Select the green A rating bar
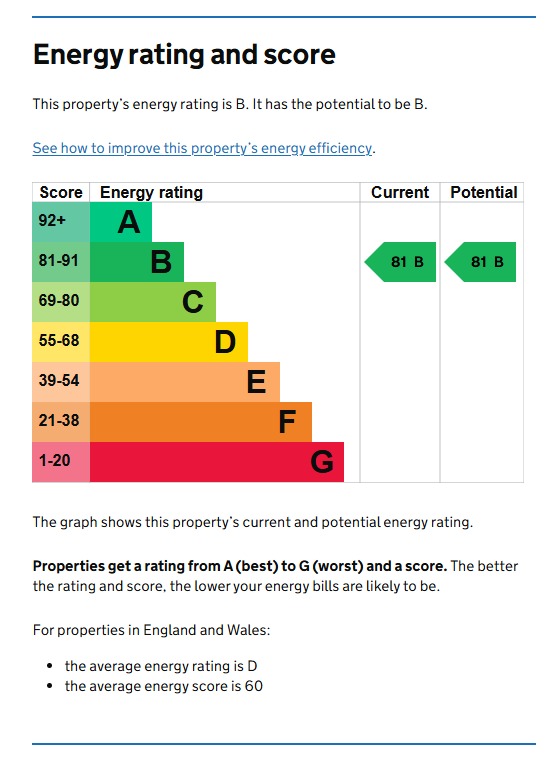 pyautogui.click(x=121, y=222)
